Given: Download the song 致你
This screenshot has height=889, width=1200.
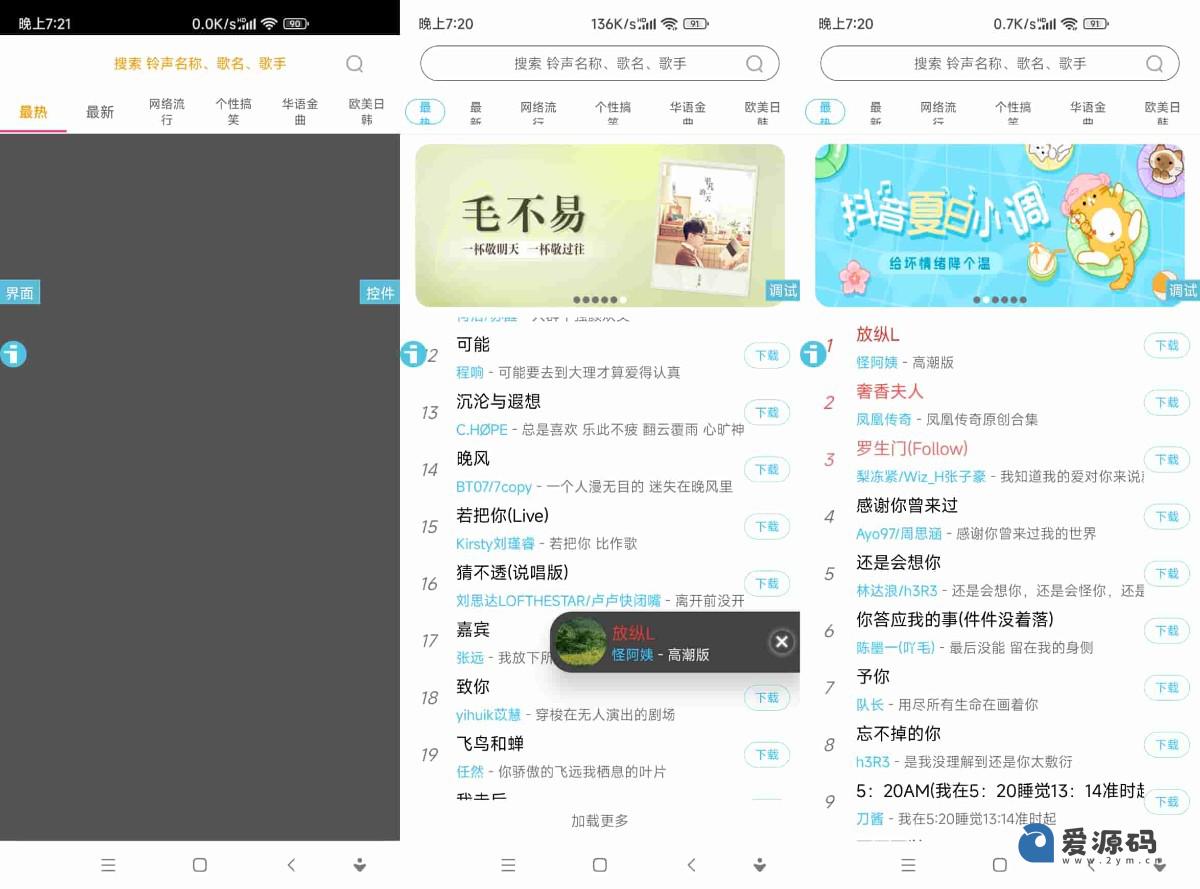Looking at the screenshot, I should pos(767,697).
